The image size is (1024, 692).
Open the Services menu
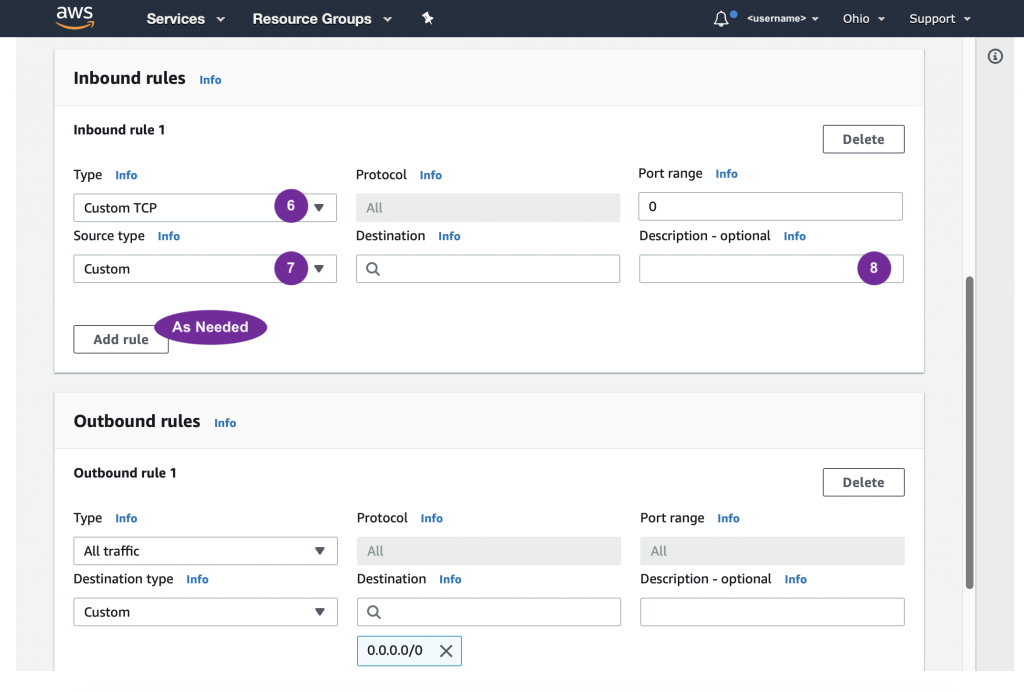coord(185,19)
